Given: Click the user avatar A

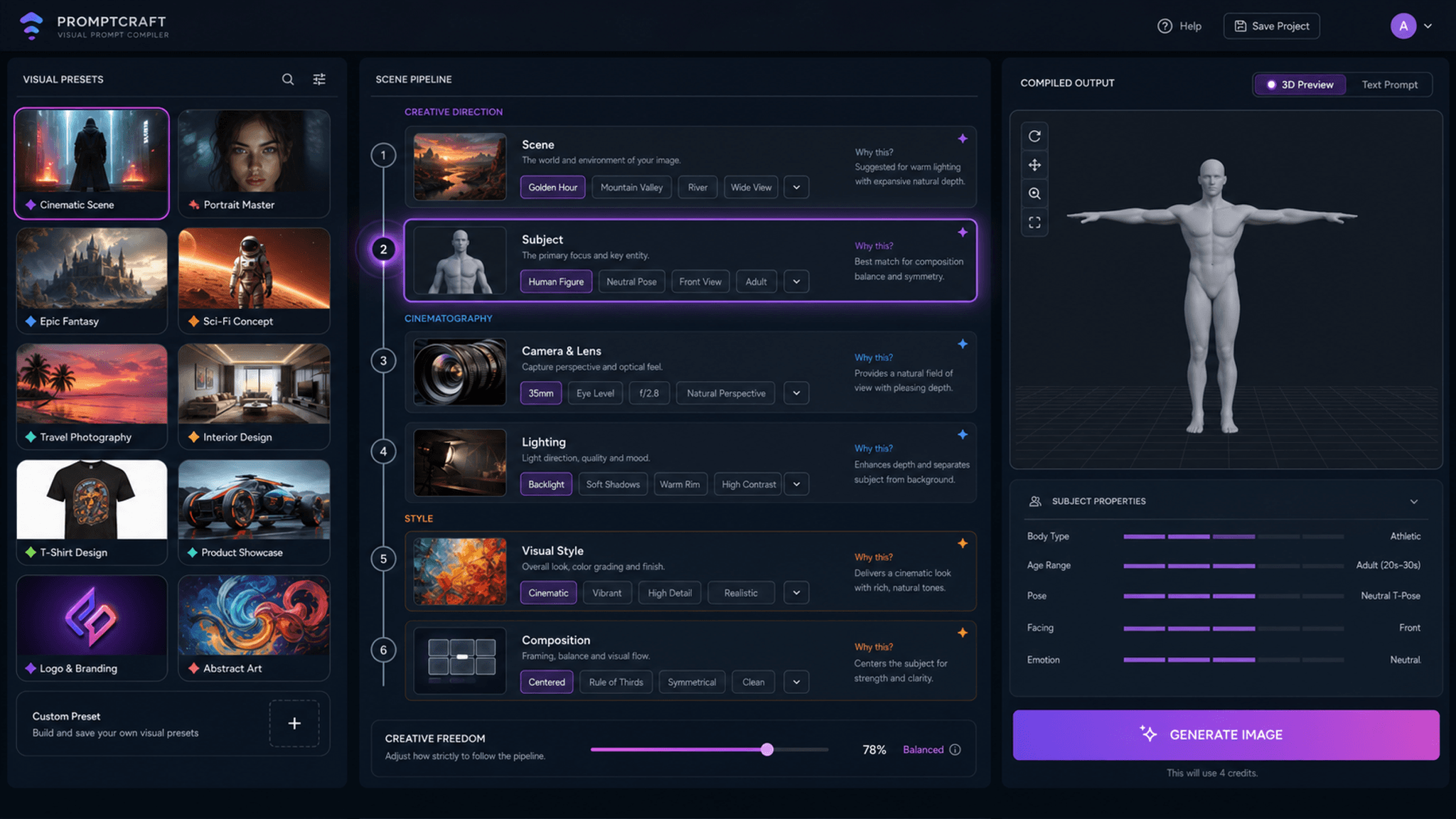Looking at the screenshot, I should tap(1403, 26).
